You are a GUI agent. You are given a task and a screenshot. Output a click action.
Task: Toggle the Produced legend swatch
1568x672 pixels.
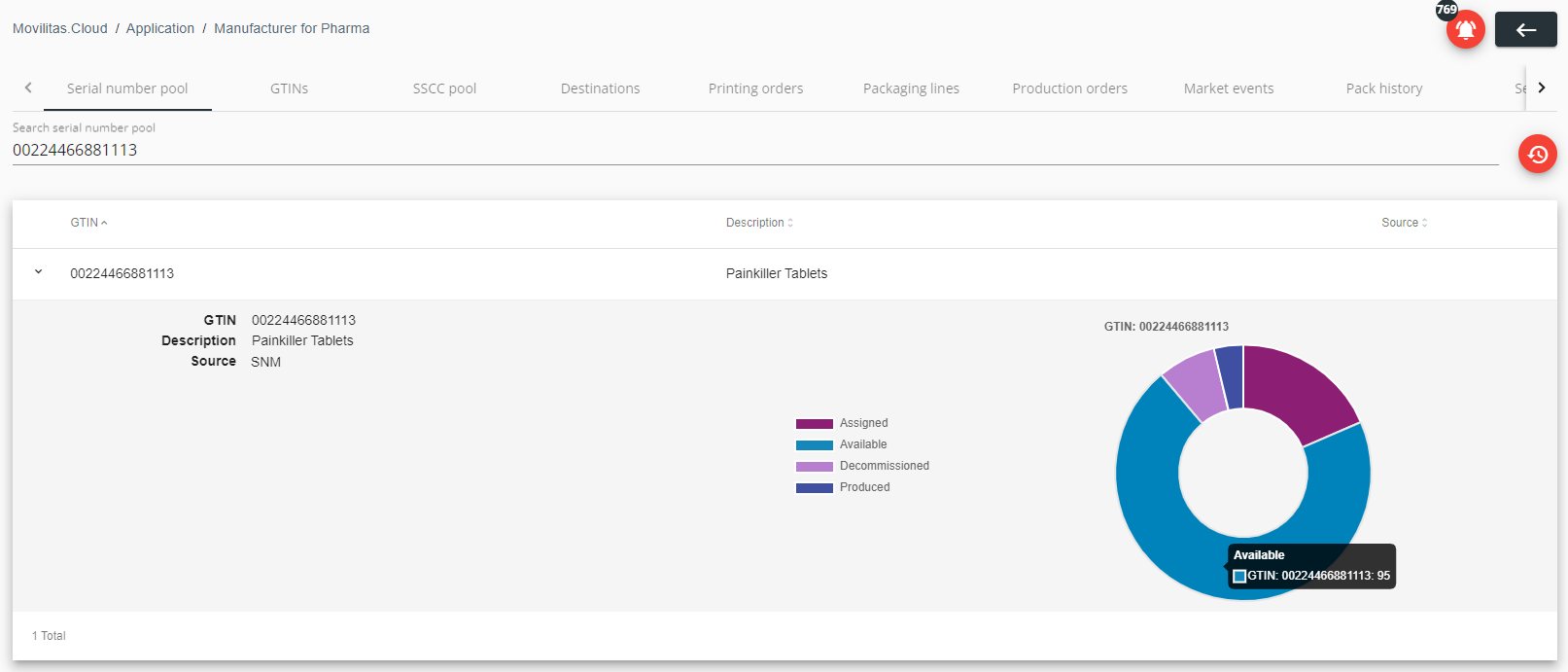[x=815, y=488]
